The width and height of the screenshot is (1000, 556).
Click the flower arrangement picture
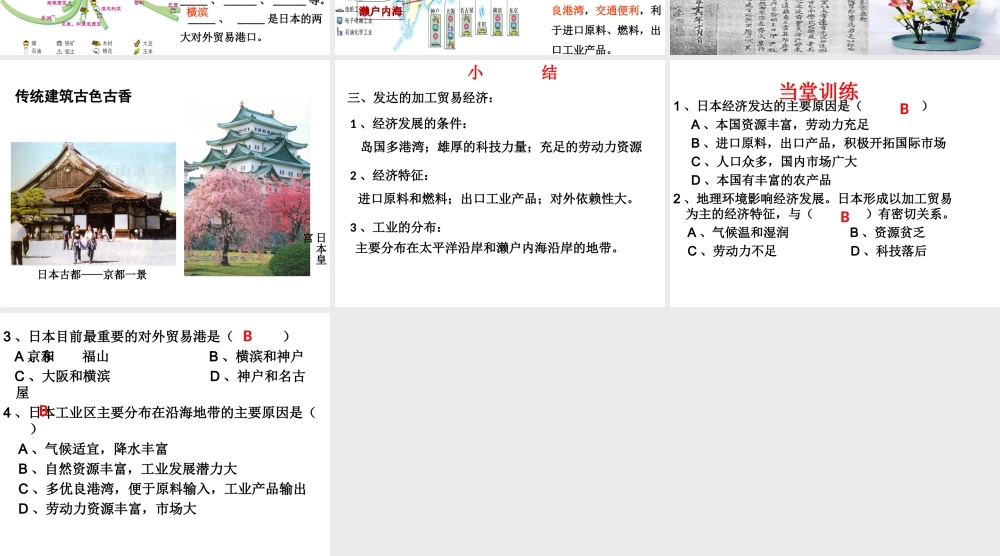[x=934, y=27]
